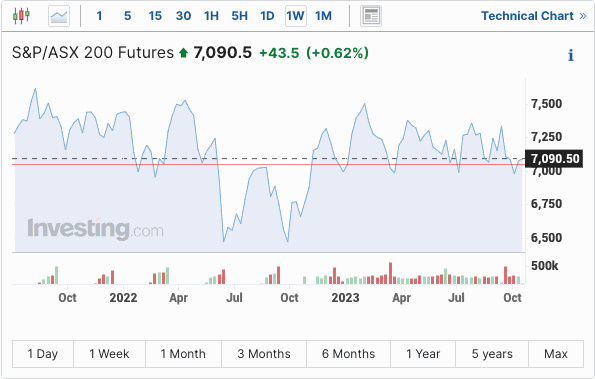Open the news panel icon
The image size is (595, 379).
point(371,16)
